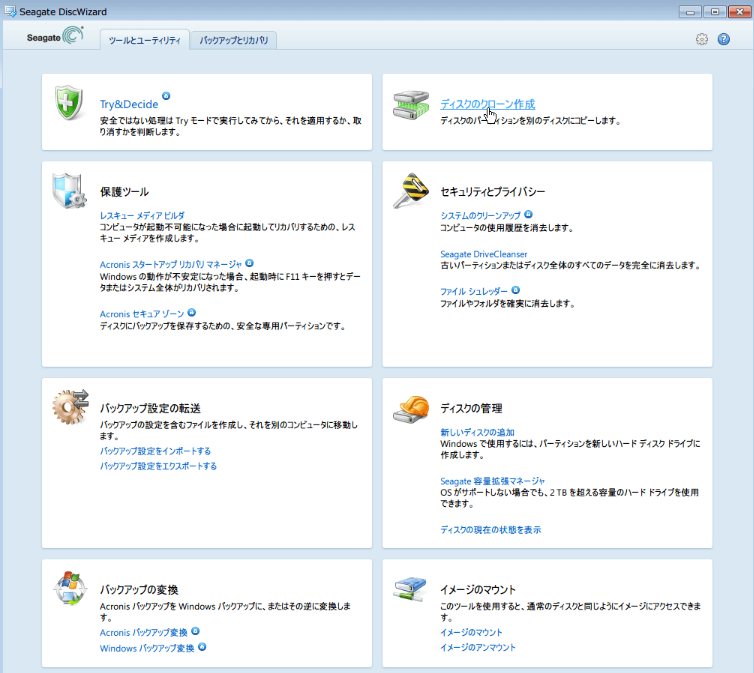Click ディスクの現在の状態を表示 link
This screenshot has width=754, height=673.
(x=490, y=529)
